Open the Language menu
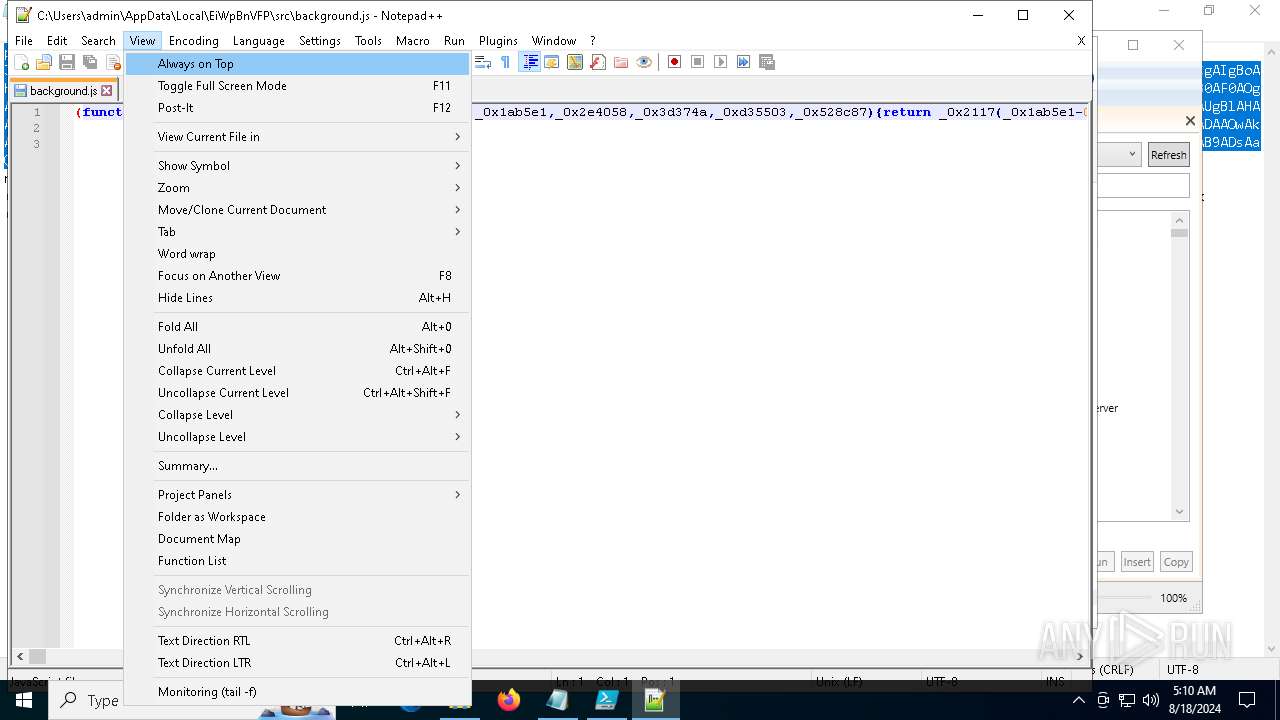Screen dimensions: 1280x720 (x=259, y=41)
